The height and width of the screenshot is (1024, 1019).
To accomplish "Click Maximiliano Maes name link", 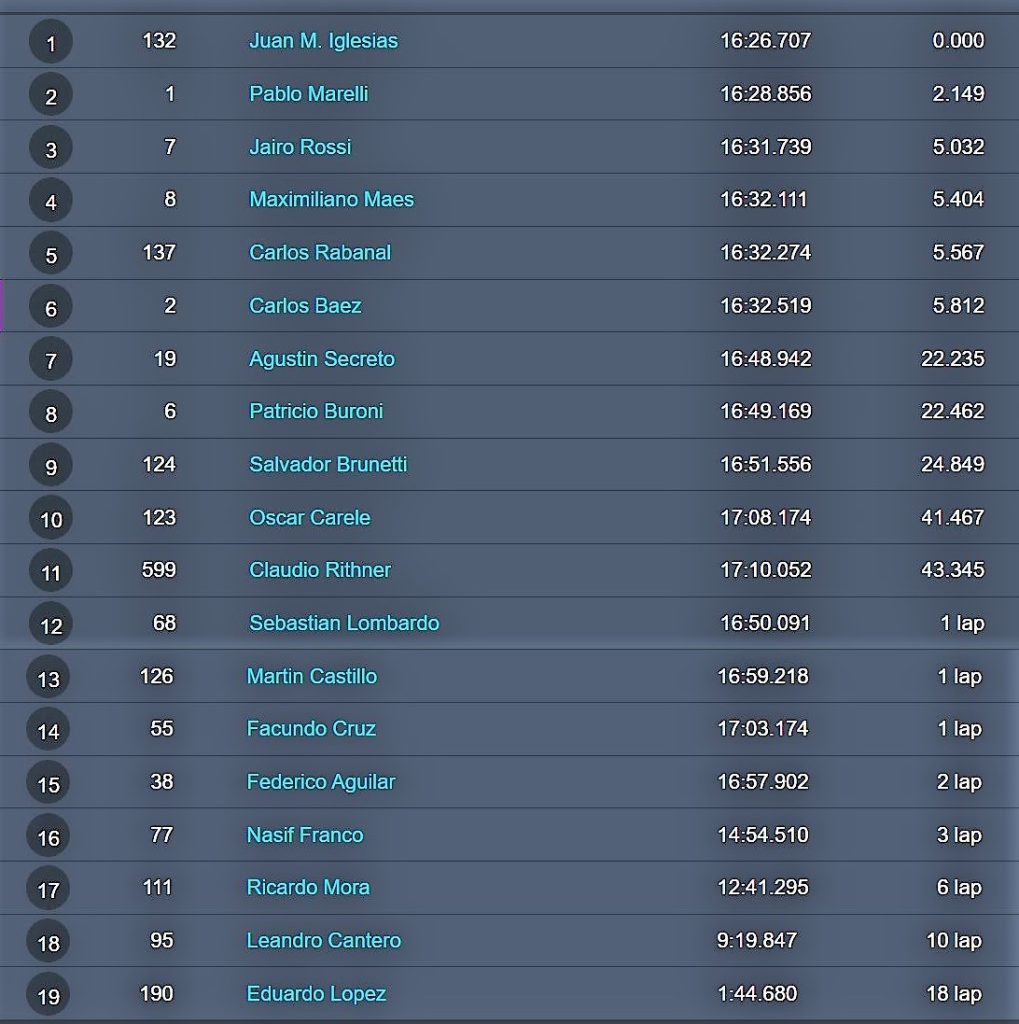I will pyautogui.click(x=331, y=199).
